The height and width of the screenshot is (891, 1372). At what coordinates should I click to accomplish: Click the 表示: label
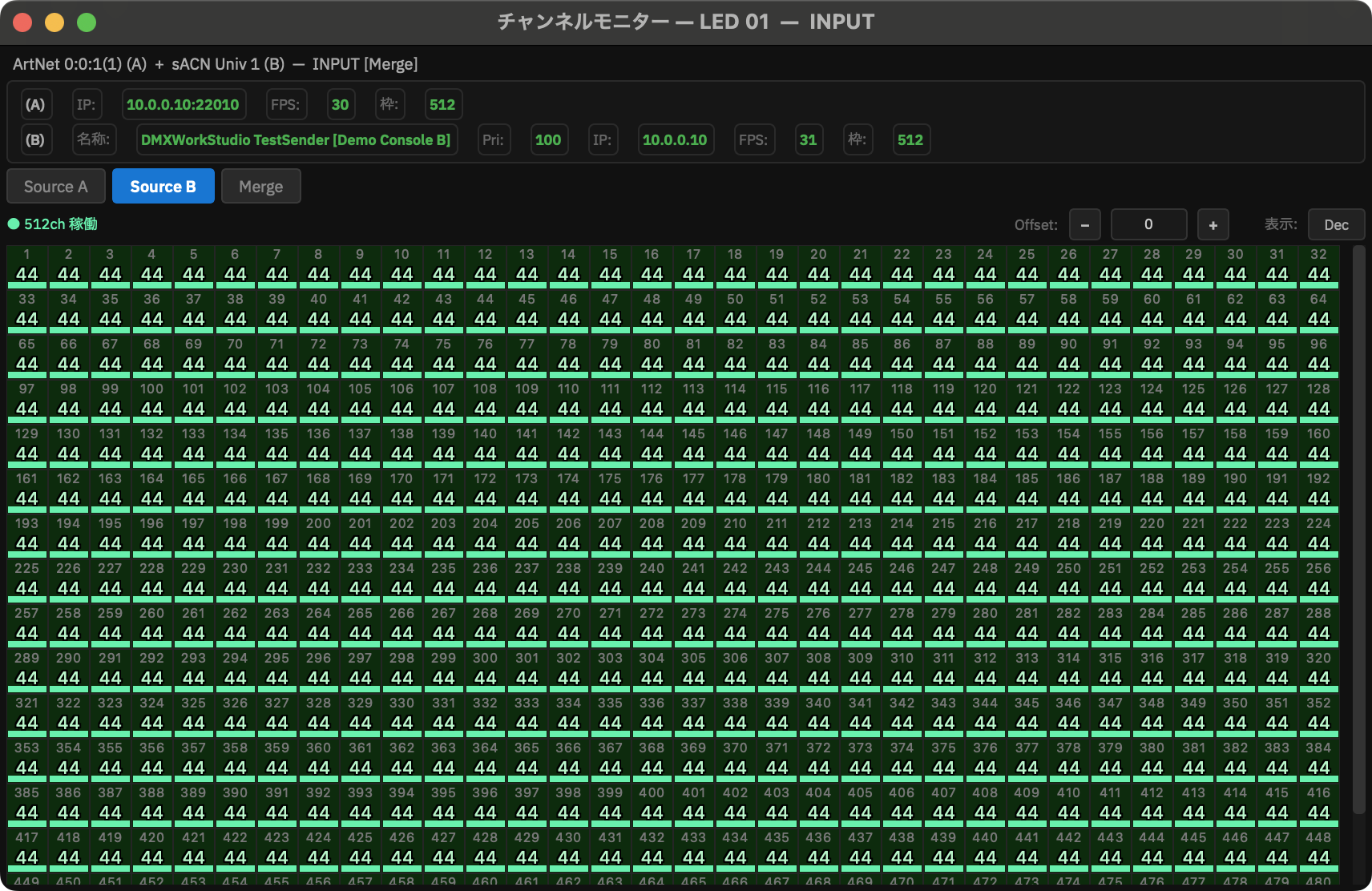pos(1281,224)
